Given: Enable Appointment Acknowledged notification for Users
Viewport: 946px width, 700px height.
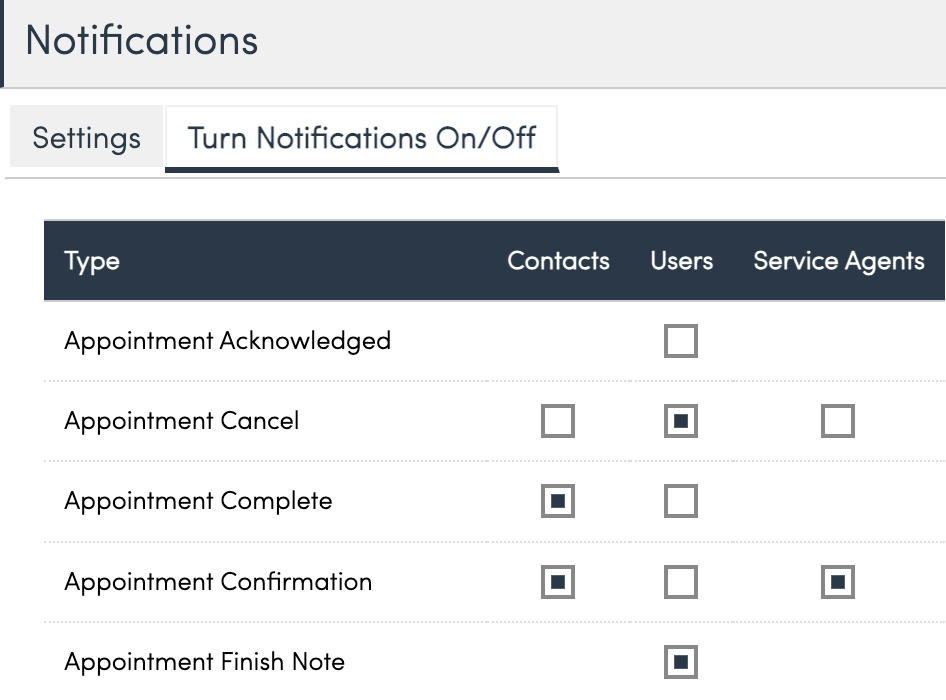Looking at the screenshot, I should pos(681,341).
